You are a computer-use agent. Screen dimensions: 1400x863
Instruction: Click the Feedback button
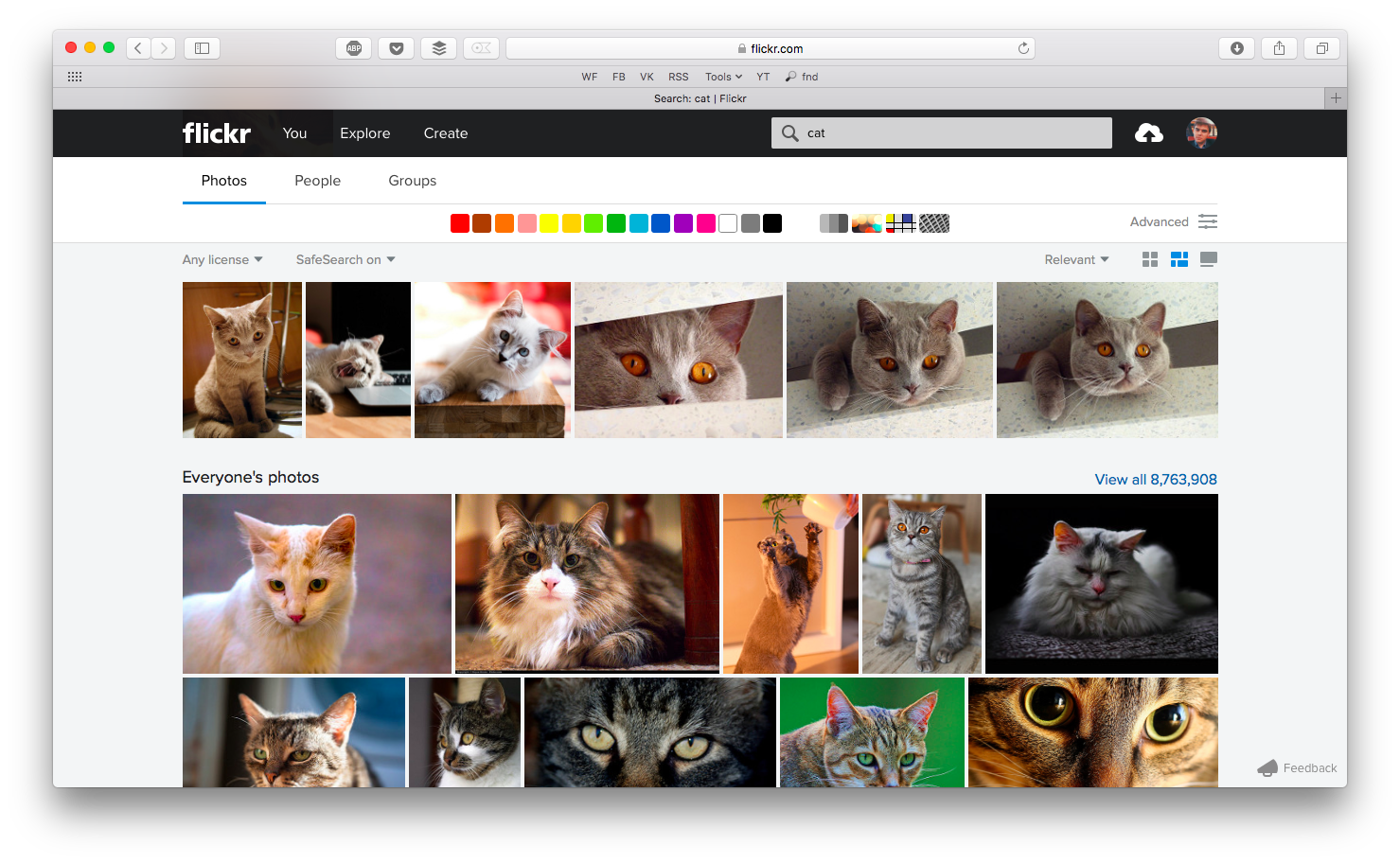[1297, 768]
